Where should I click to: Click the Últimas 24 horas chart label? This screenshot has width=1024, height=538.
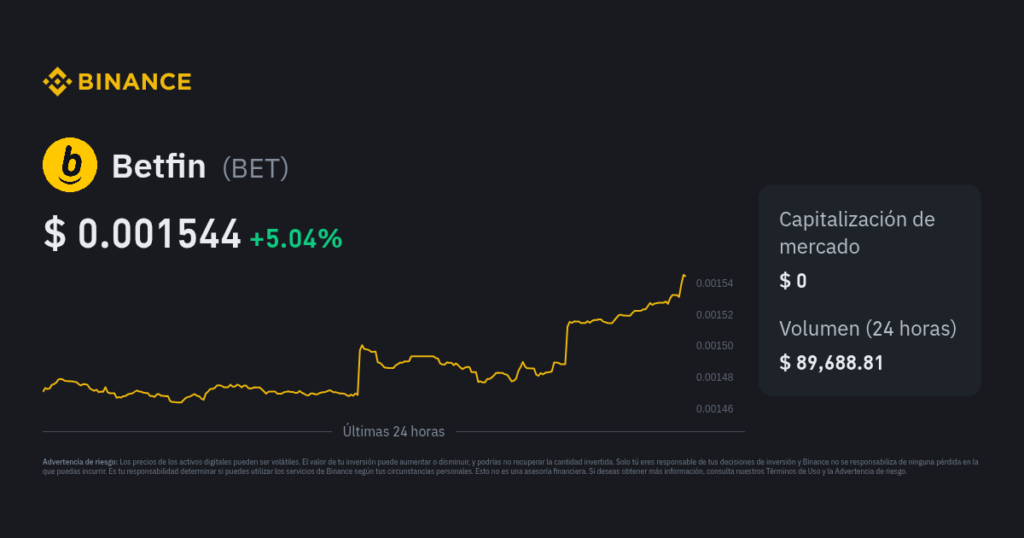click(x=393, y=432)
